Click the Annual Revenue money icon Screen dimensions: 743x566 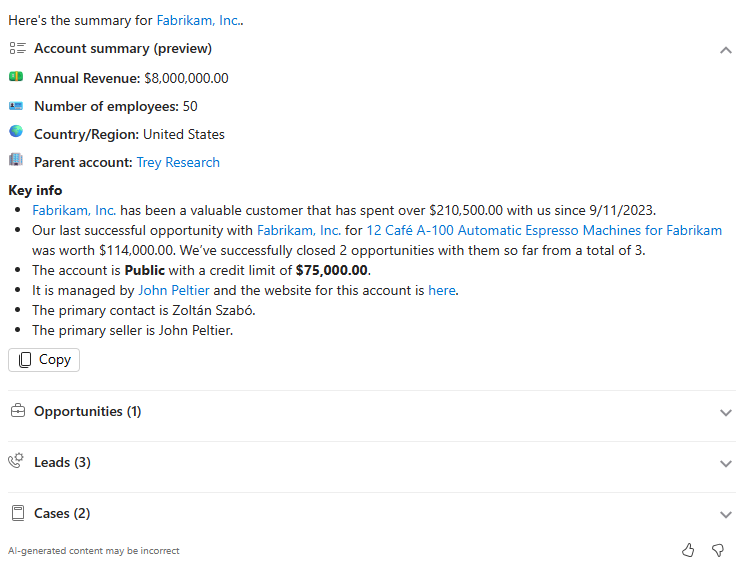coord(16,77)
